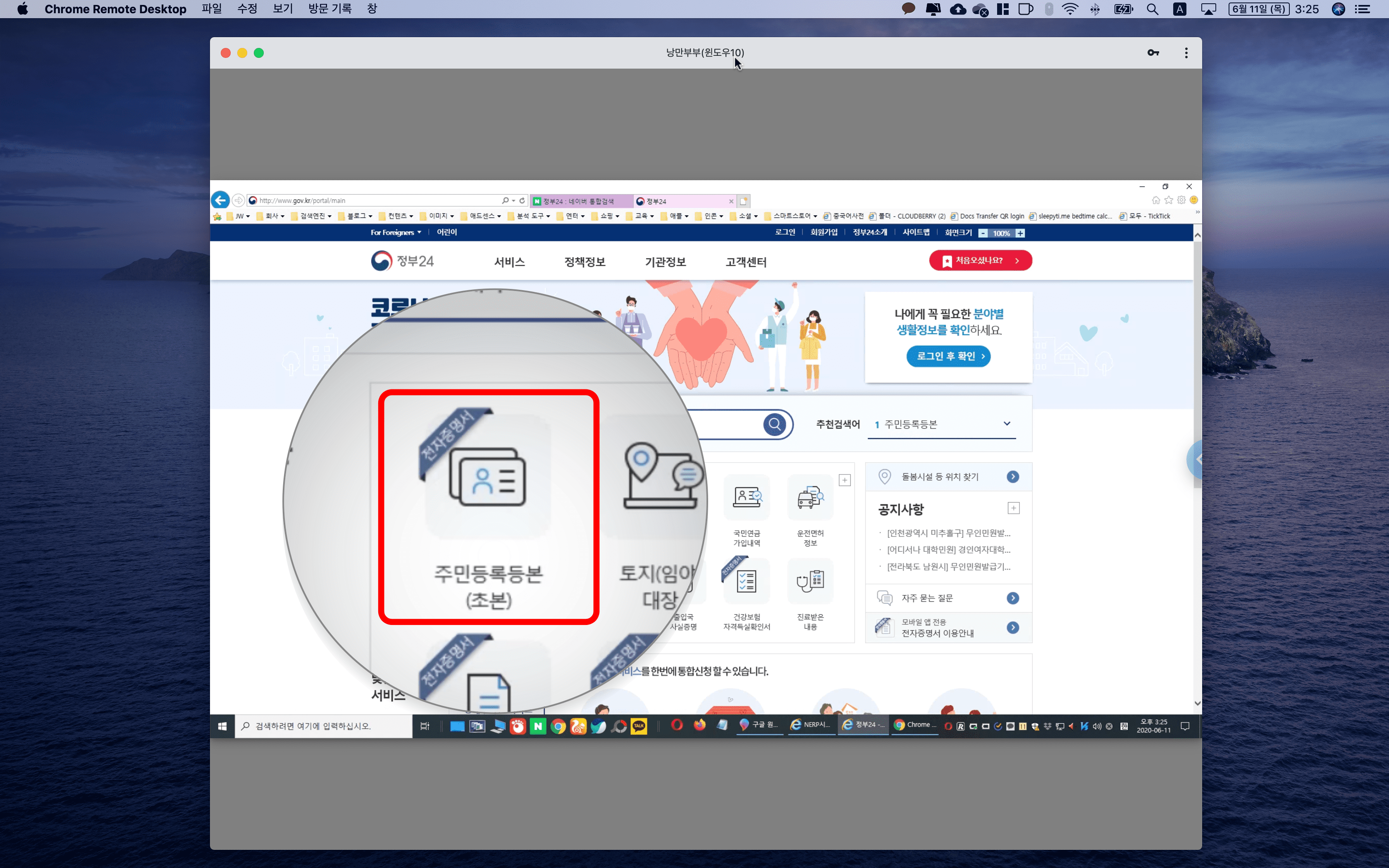The width and height of the screenshot is (1389, 868).
Task: Click the 로그인 후 확인 button
Action: click(x=948, y=356)
